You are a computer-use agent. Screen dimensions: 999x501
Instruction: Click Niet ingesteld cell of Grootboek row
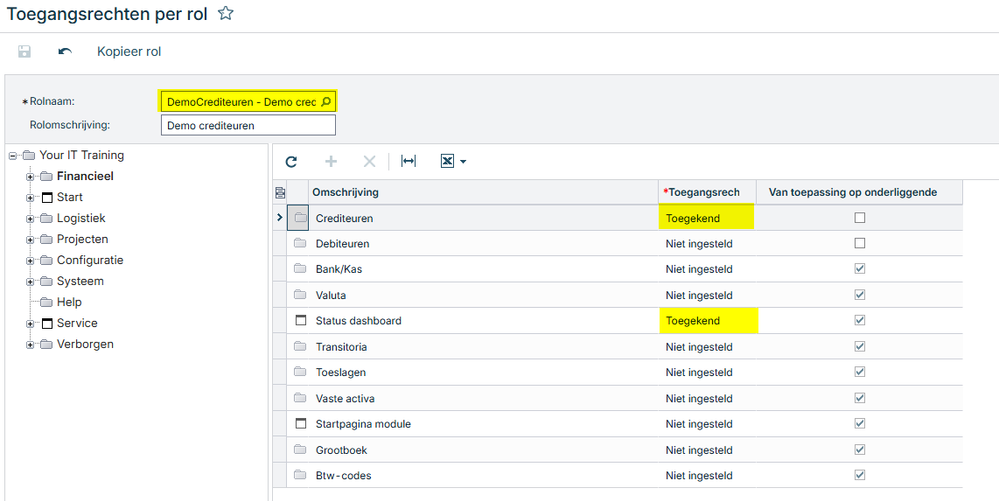(707, 450)
